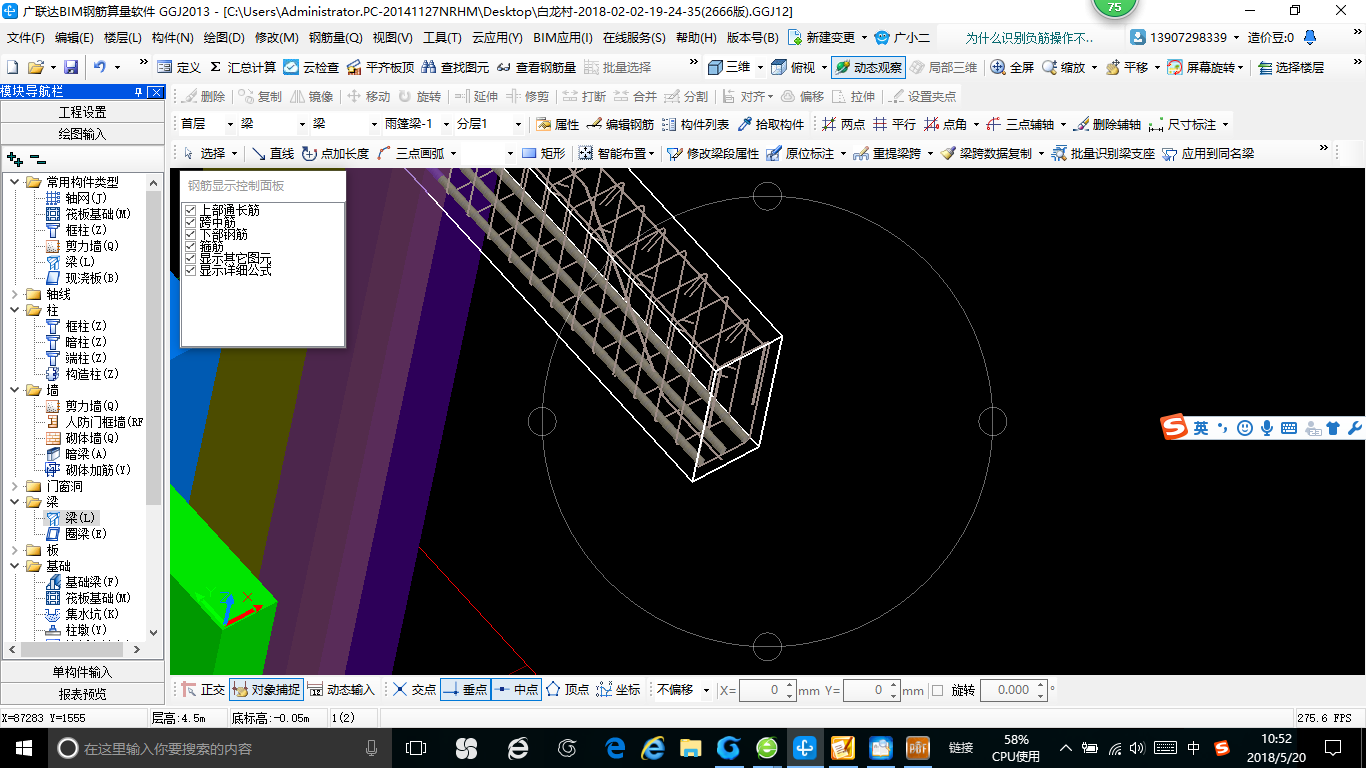Click the X coordinate input field
1366x768 pixels.
767,690
